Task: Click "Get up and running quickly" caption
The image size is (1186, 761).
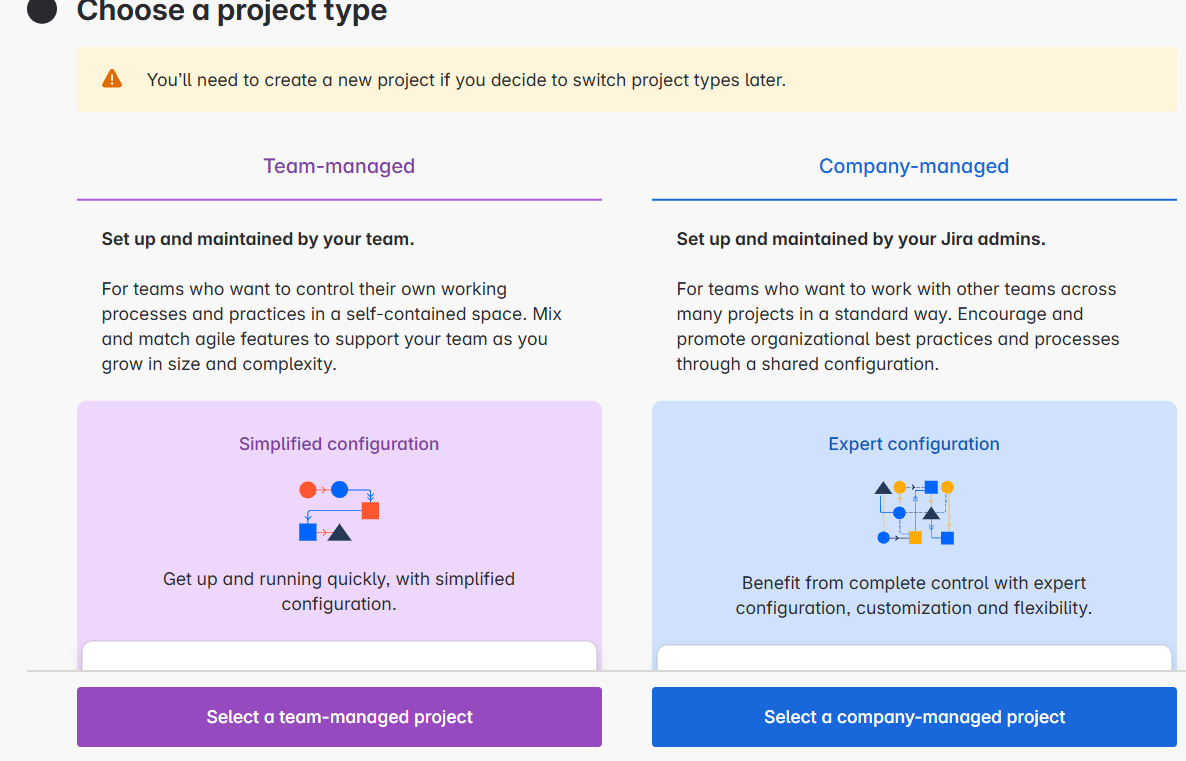Action: (339, 591)
